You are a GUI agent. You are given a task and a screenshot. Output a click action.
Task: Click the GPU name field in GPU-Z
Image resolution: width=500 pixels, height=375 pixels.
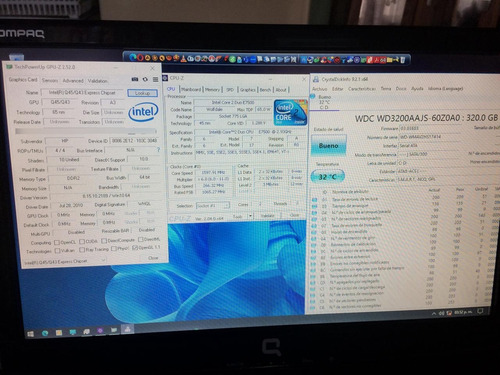[82, 93]
